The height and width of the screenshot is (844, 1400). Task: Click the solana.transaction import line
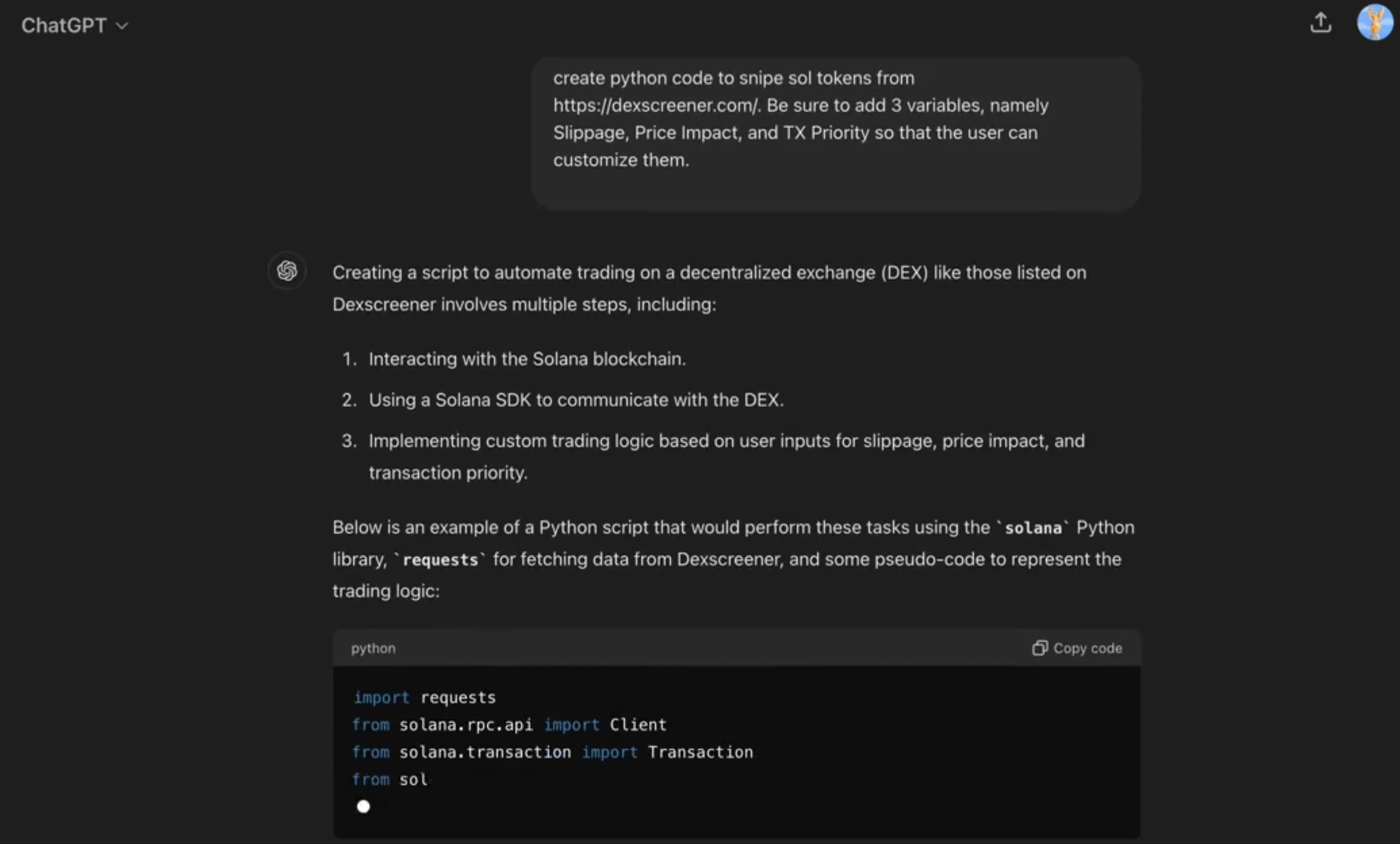552,752
